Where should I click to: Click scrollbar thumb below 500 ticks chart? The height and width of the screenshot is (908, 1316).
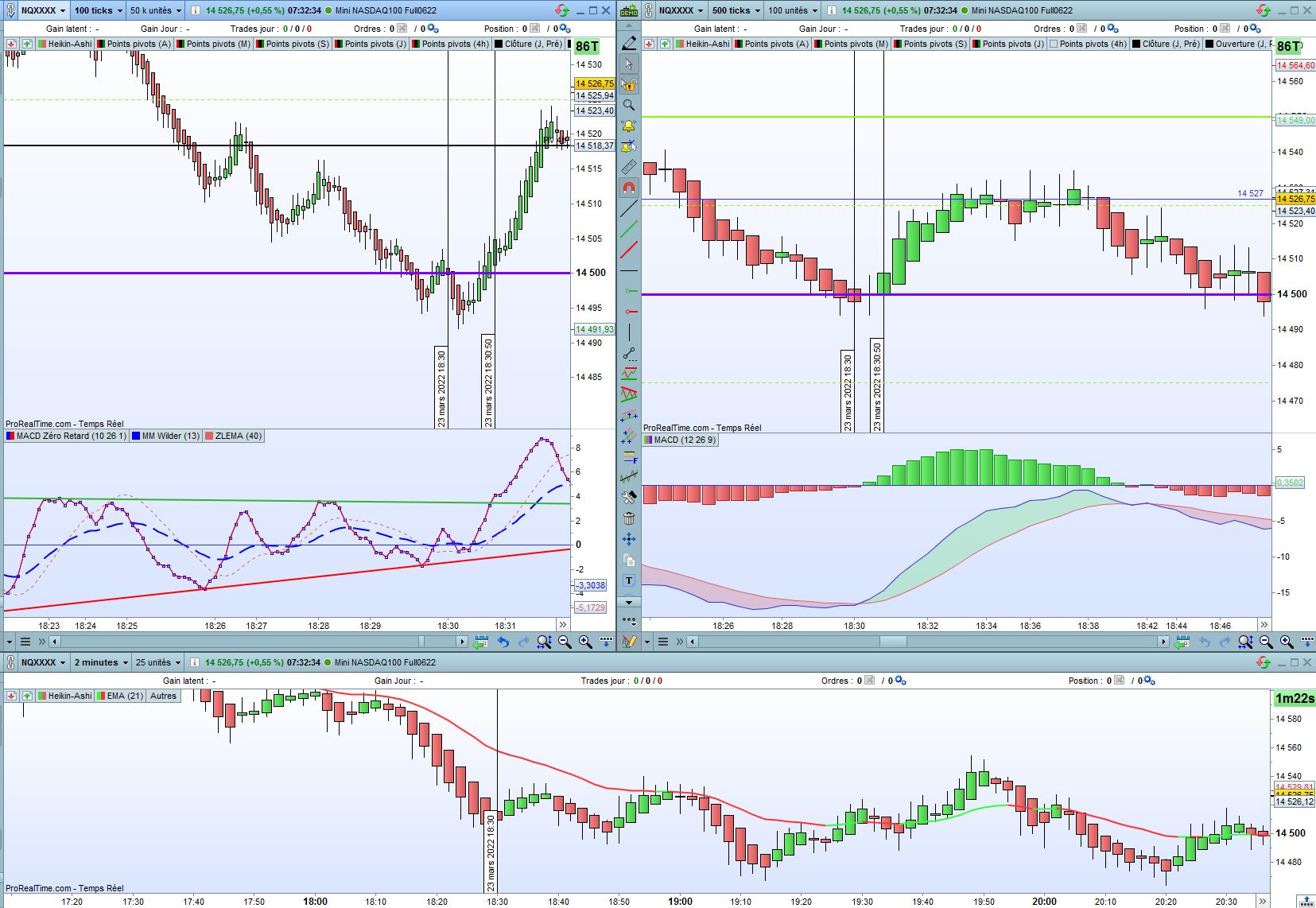pos(893,642)
